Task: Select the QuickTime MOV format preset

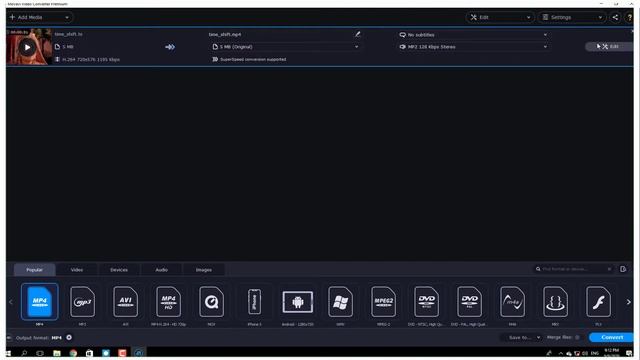Action: [211, 302]
